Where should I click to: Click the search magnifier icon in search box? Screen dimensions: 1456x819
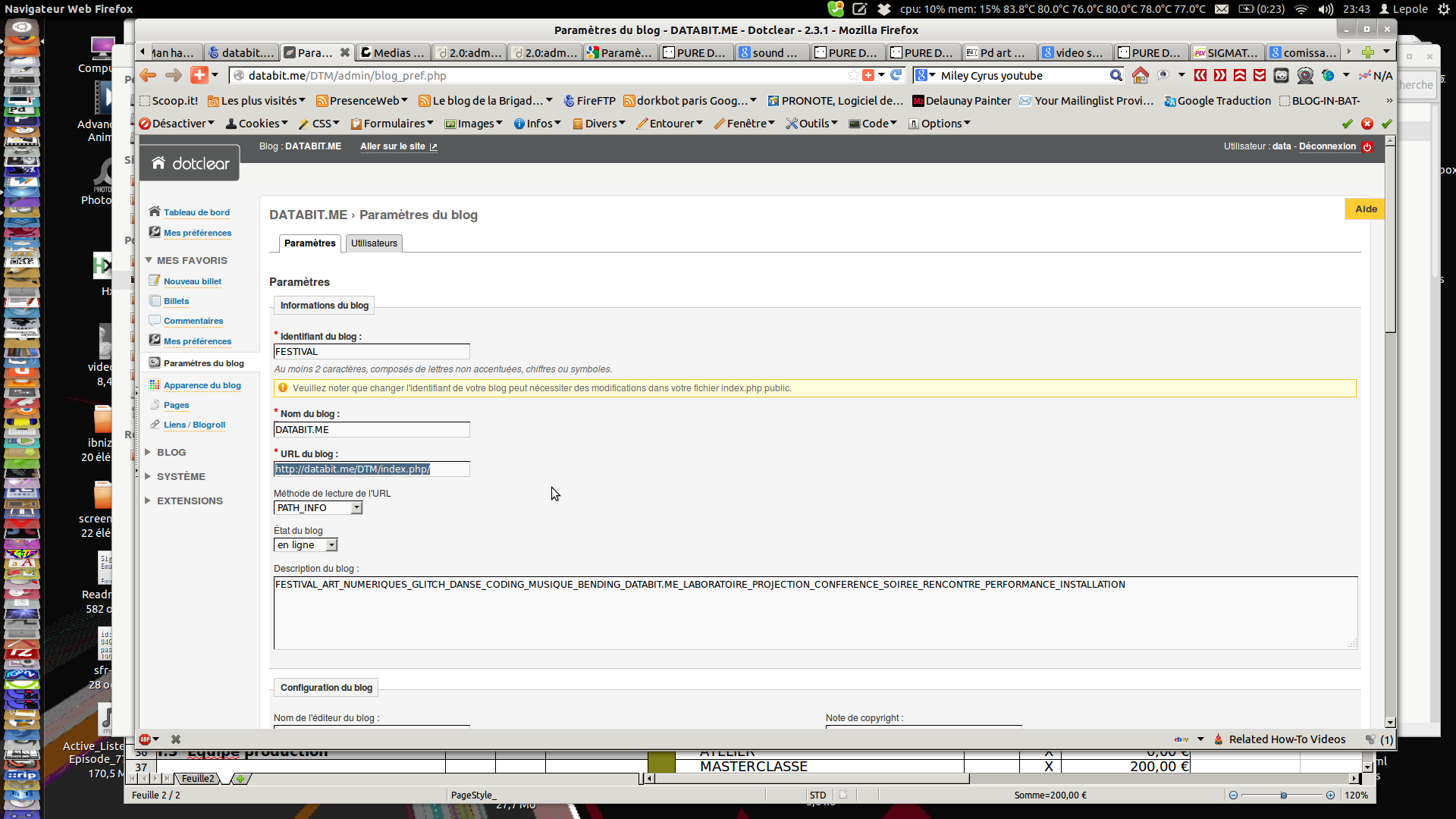pos(1116,76)
